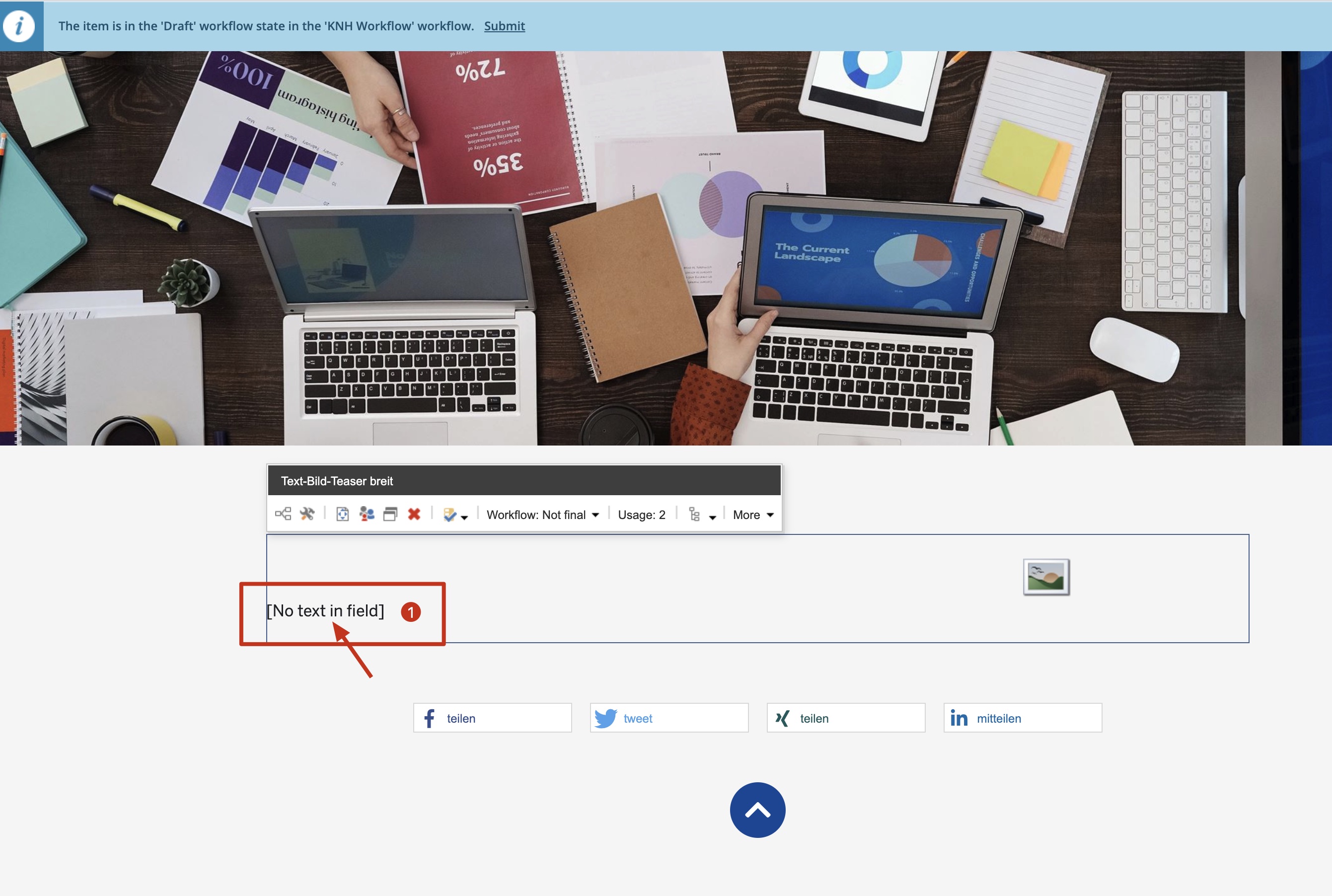This screenshot has height=896, width=1332.
Task: Click the [No text in field] placeholder
Action: [x=325, y=611]
